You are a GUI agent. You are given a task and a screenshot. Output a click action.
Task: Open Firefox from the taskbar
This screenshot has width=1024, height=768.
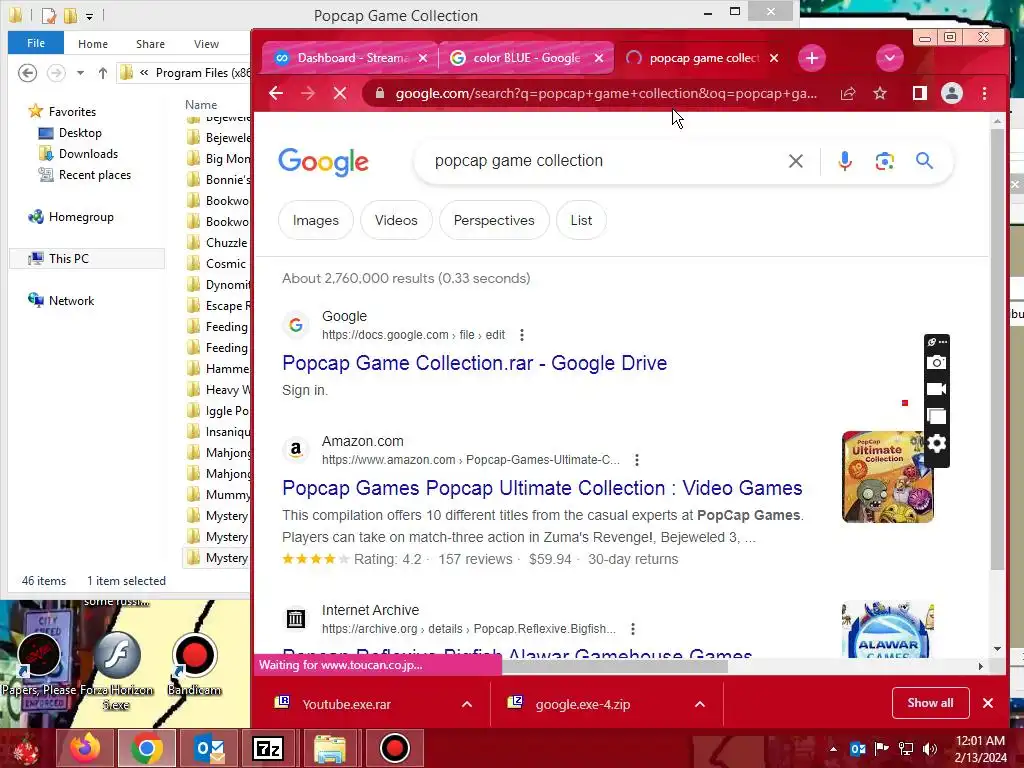[x=86, y=748]
